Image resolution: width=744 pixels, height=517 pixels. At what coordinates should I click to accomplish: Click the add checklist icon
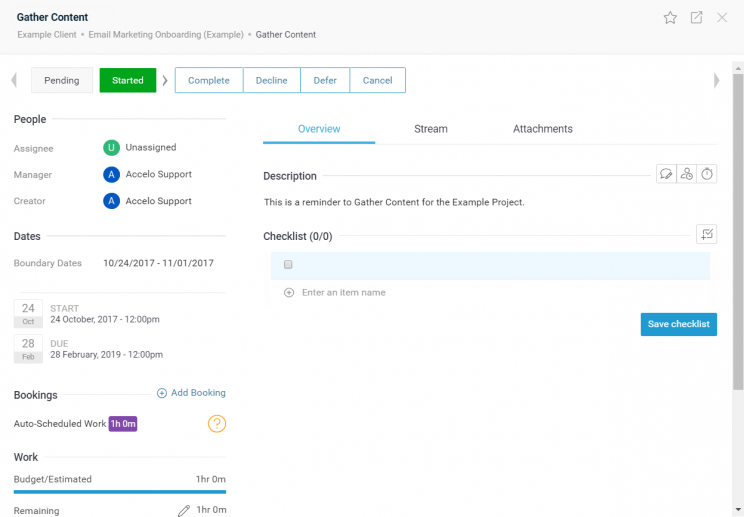click(706, 234)
